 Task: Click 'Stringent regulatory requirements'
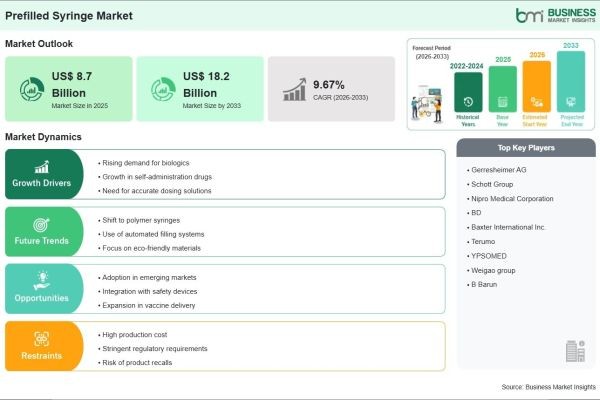click(155, 349)
